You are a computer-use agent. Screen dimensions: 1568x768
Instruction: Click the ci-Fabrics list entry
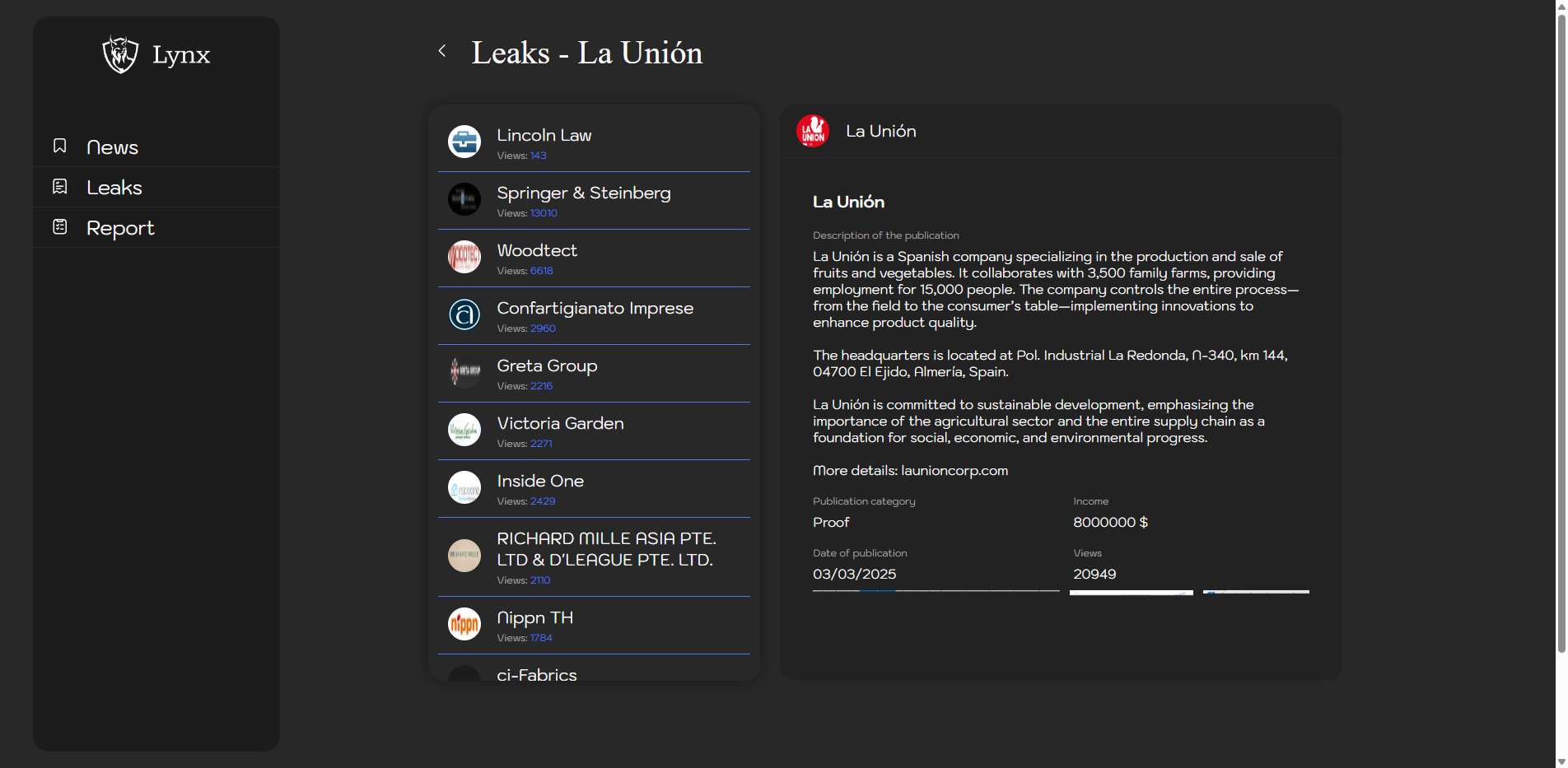pos(537,674)
